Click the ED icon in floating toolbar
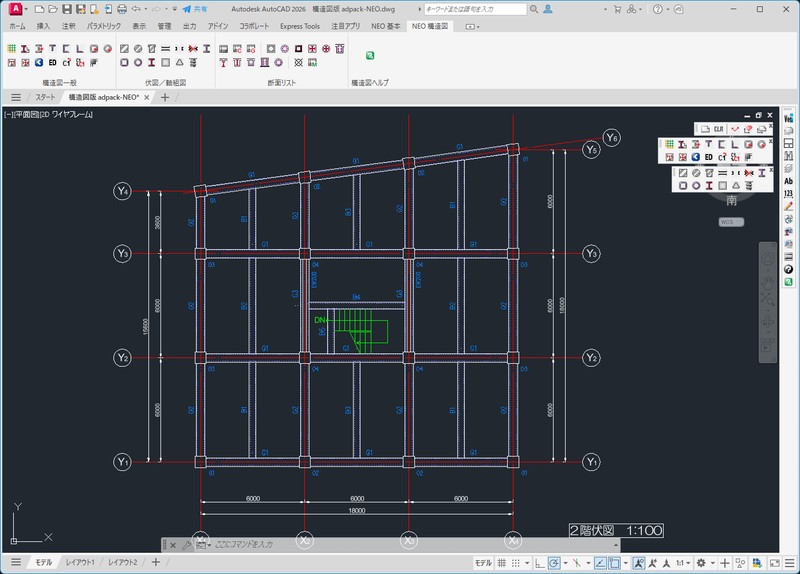This screenshot has width=800, height=574. pos(708,157)
